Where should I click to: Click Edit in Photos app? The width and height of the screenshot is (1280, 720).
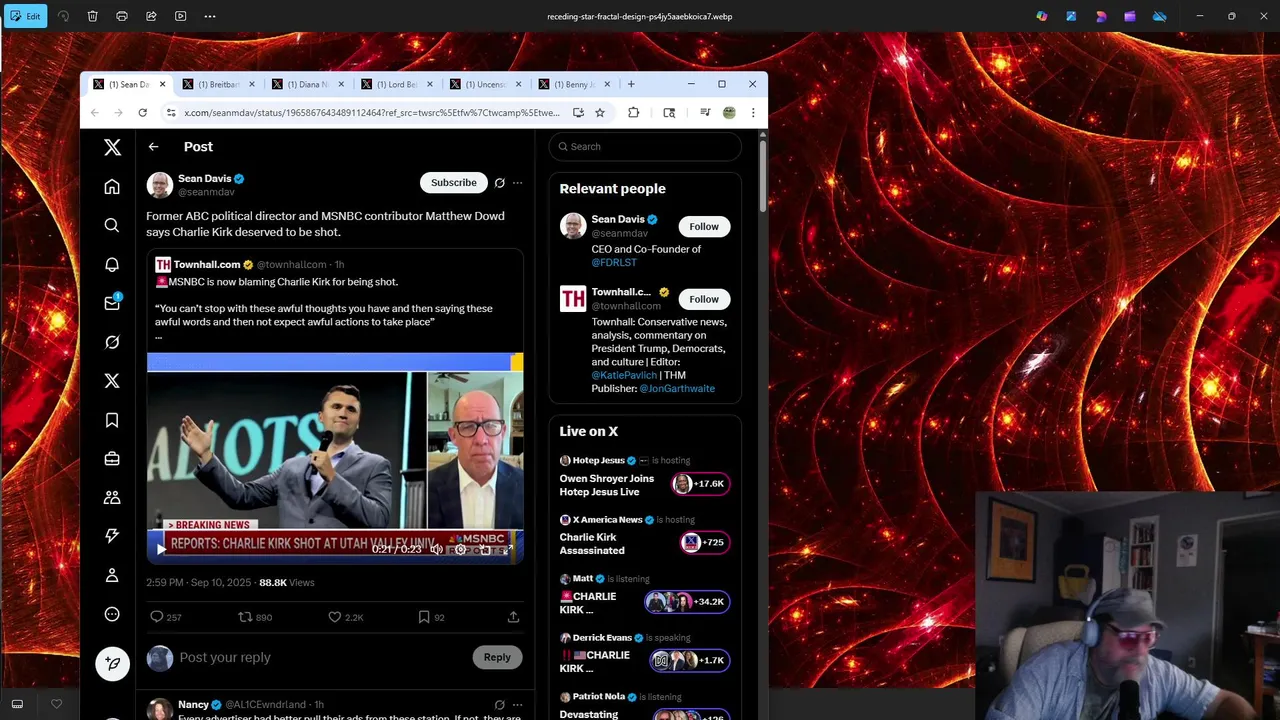pyautogui.click(x=26, y=16)
